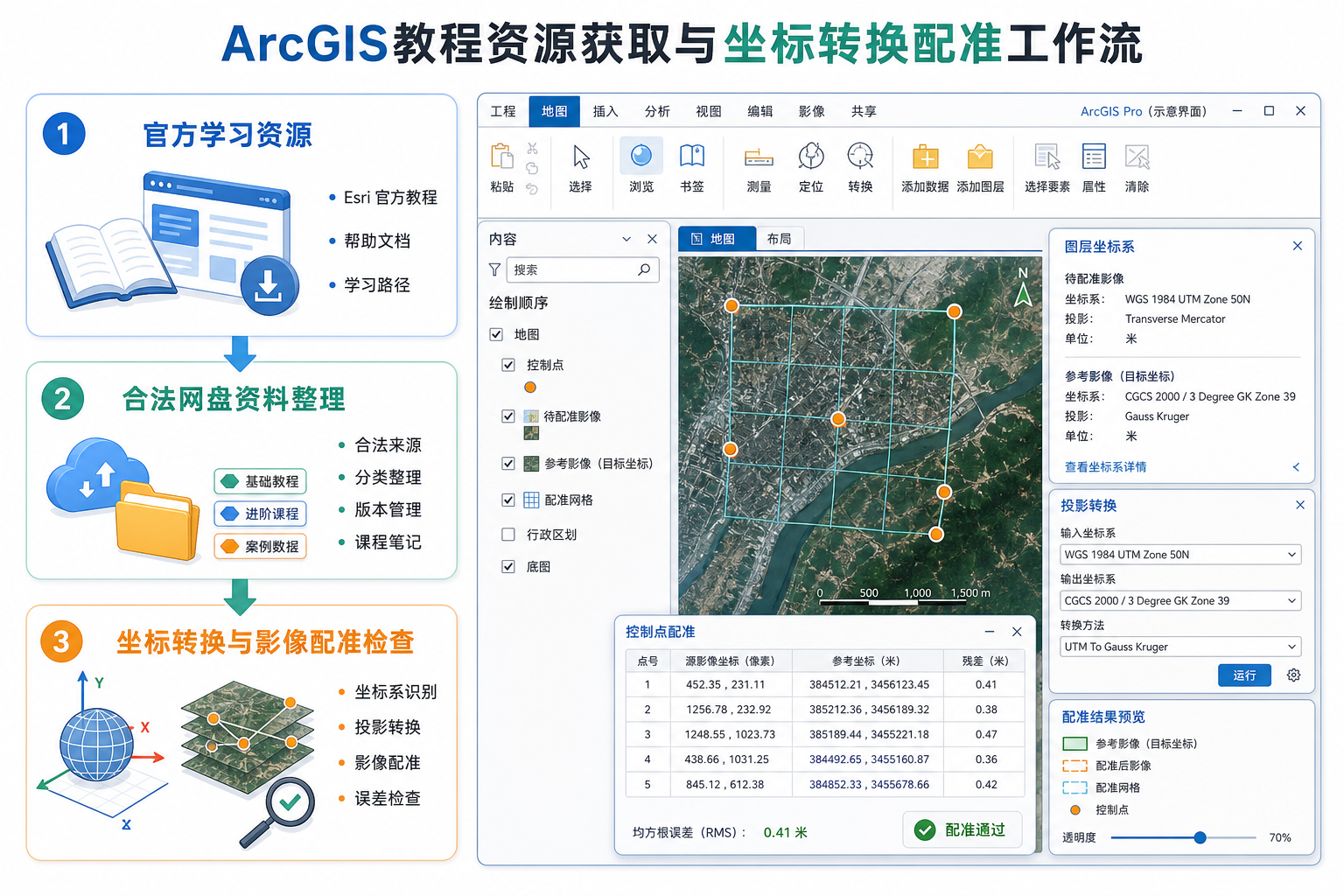Click the 待配准影像 layer icon
This screenshot has height=896, width=1344.
click(531, 416)
